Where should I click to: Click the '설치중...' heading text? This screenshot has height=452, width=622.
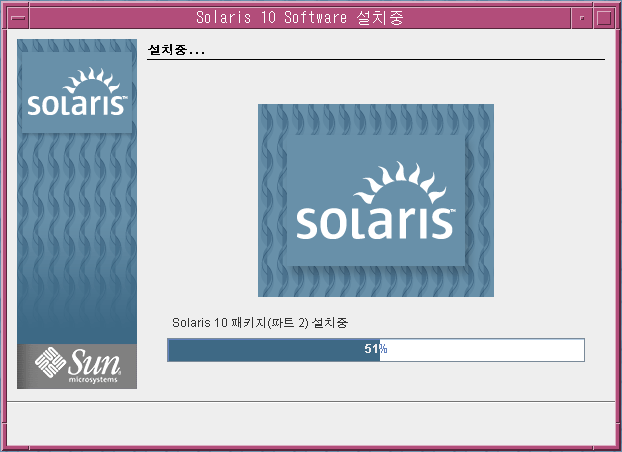[176, 50]
